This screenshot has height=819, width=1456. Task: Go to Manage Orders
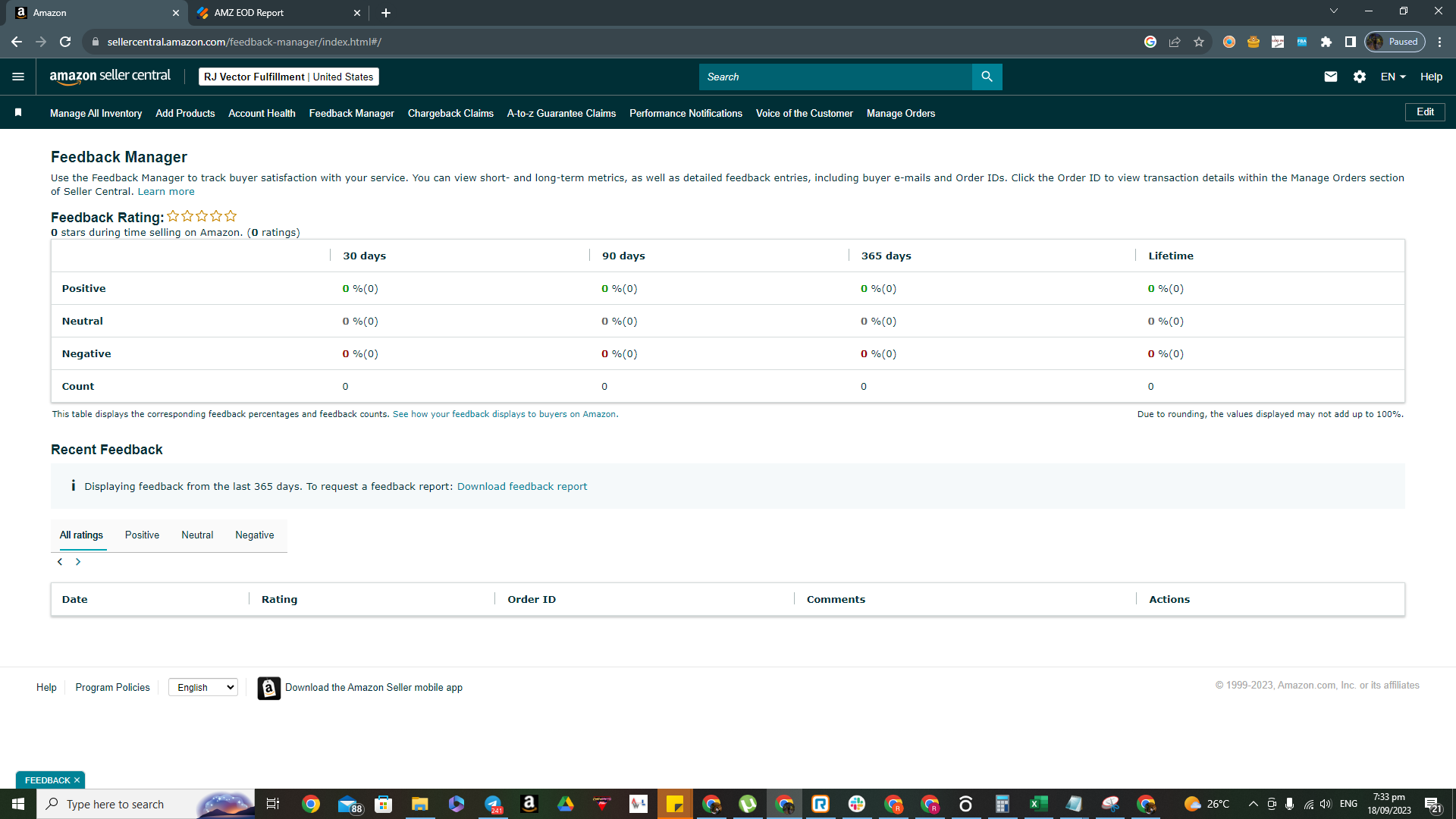point(901,113)
